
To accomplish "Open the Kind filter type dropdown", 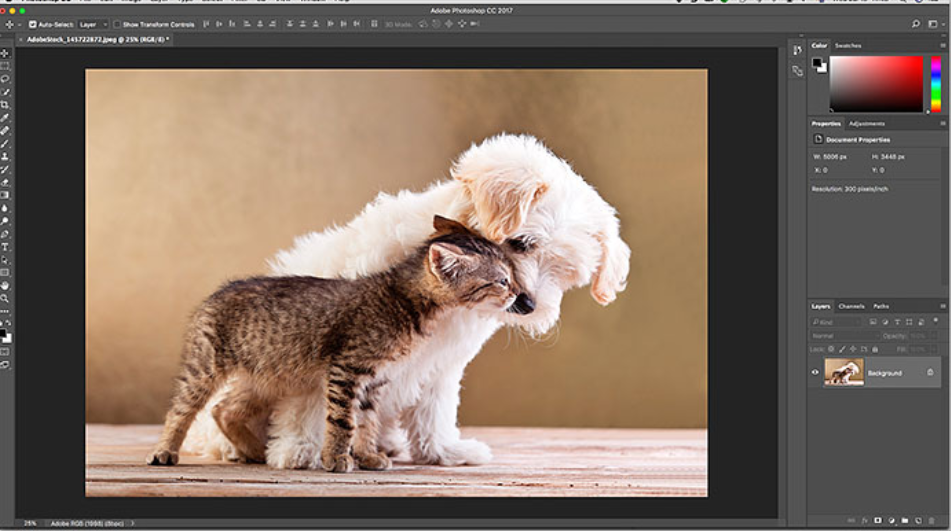I will [836, 322].
